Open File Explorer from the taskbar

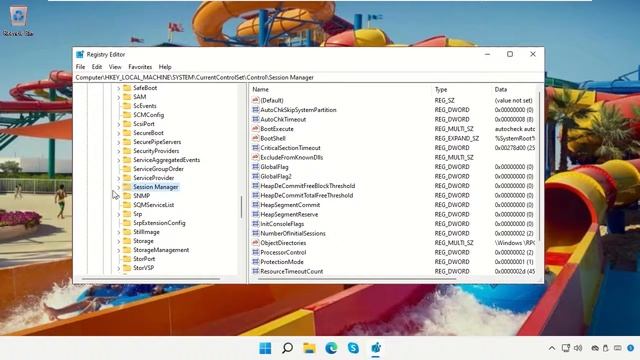click(x=309, y=348)
